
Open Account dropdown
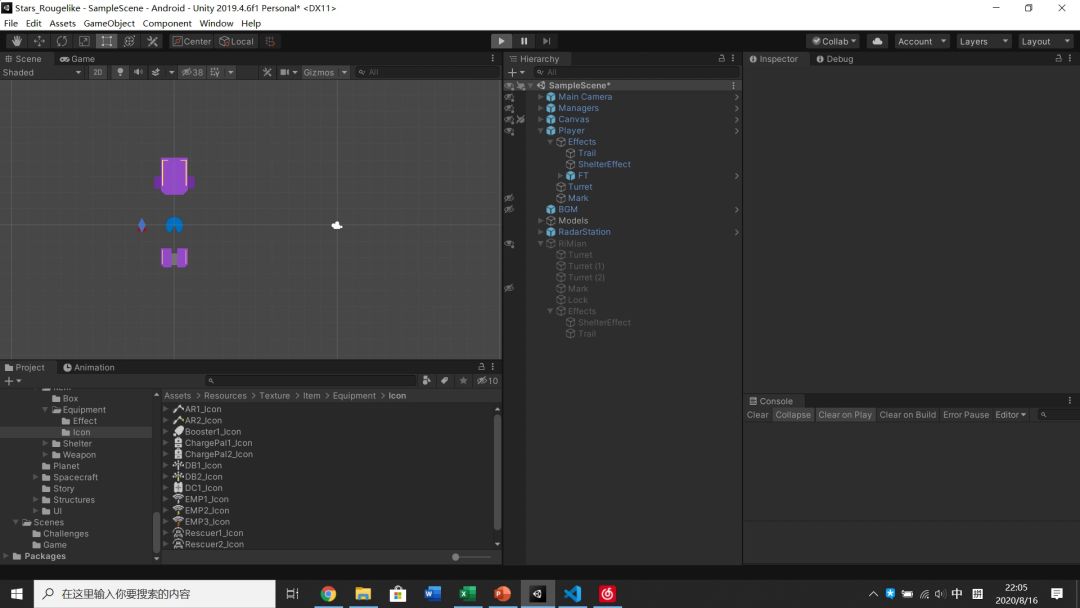(922, 41)
